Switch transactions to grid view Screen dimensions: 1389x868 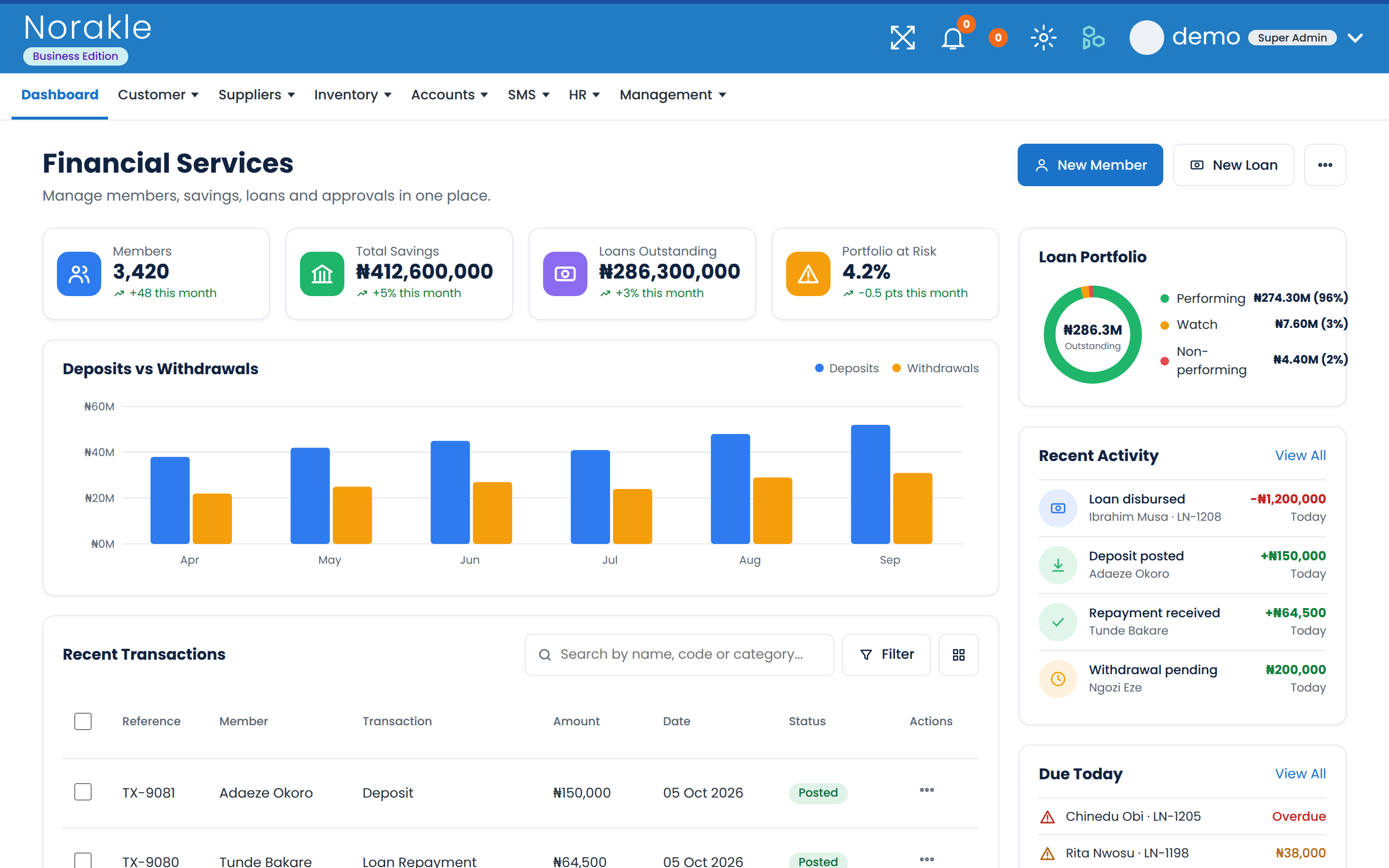tap(958, 654)
